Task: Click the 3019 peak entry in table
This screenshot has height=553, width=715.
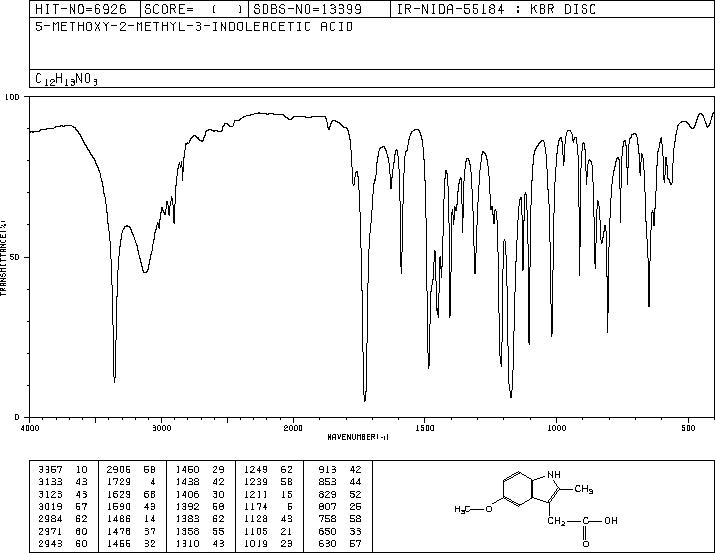Action: pyautogui.click(x=63, y=506)
